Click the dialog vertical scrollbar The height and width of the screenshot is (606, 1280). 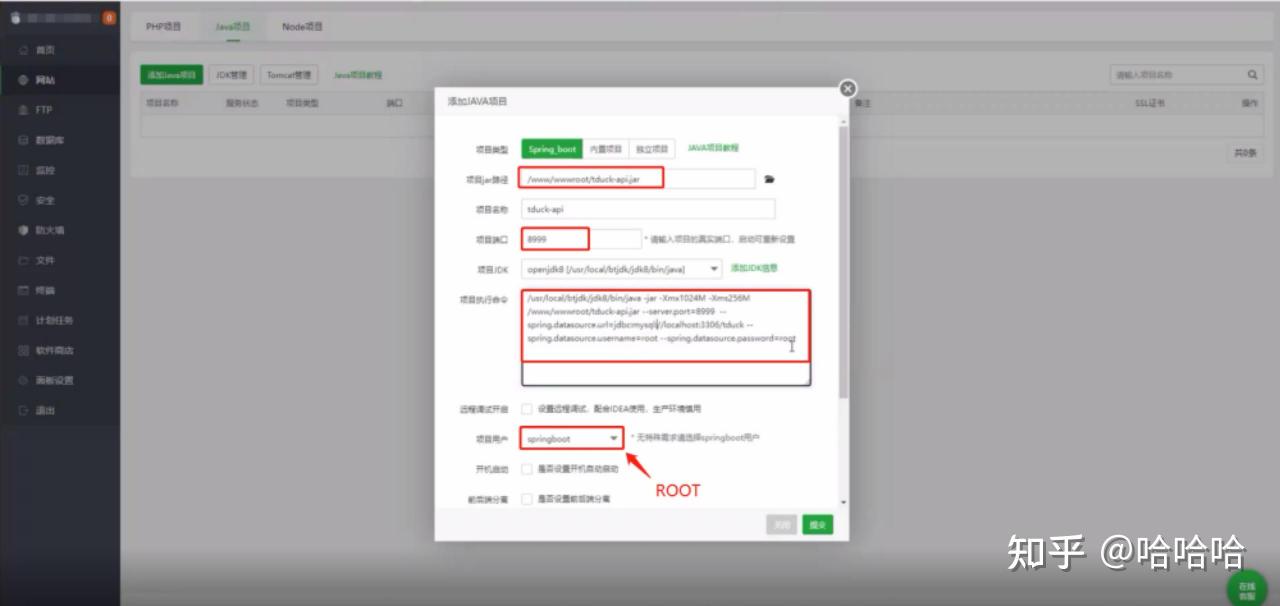[844, 260]
